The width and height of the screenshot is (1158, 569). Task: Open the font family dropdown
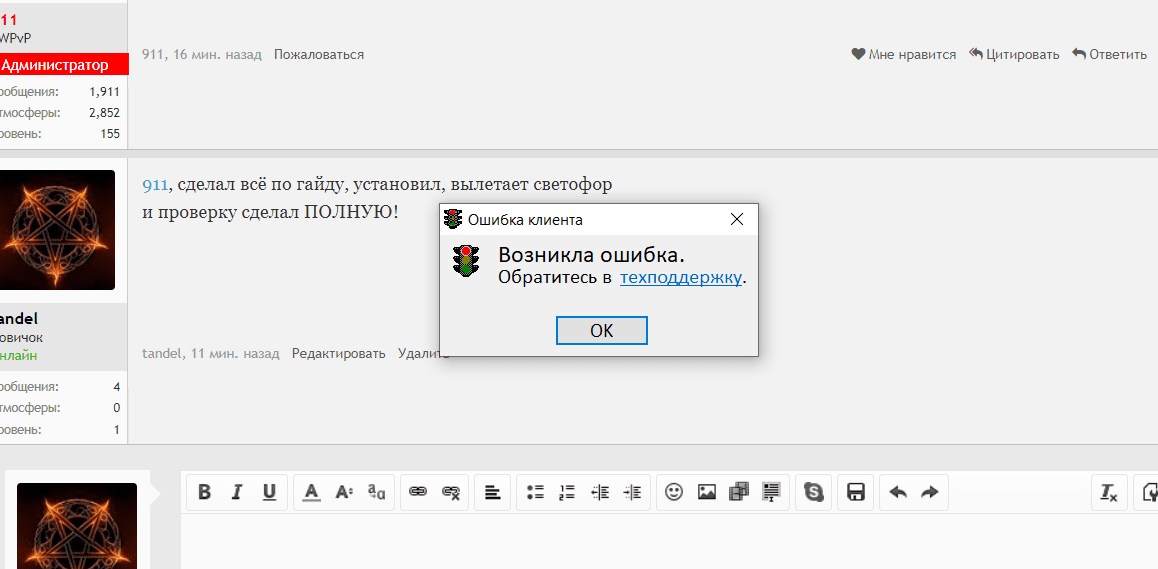coord(376,492)
